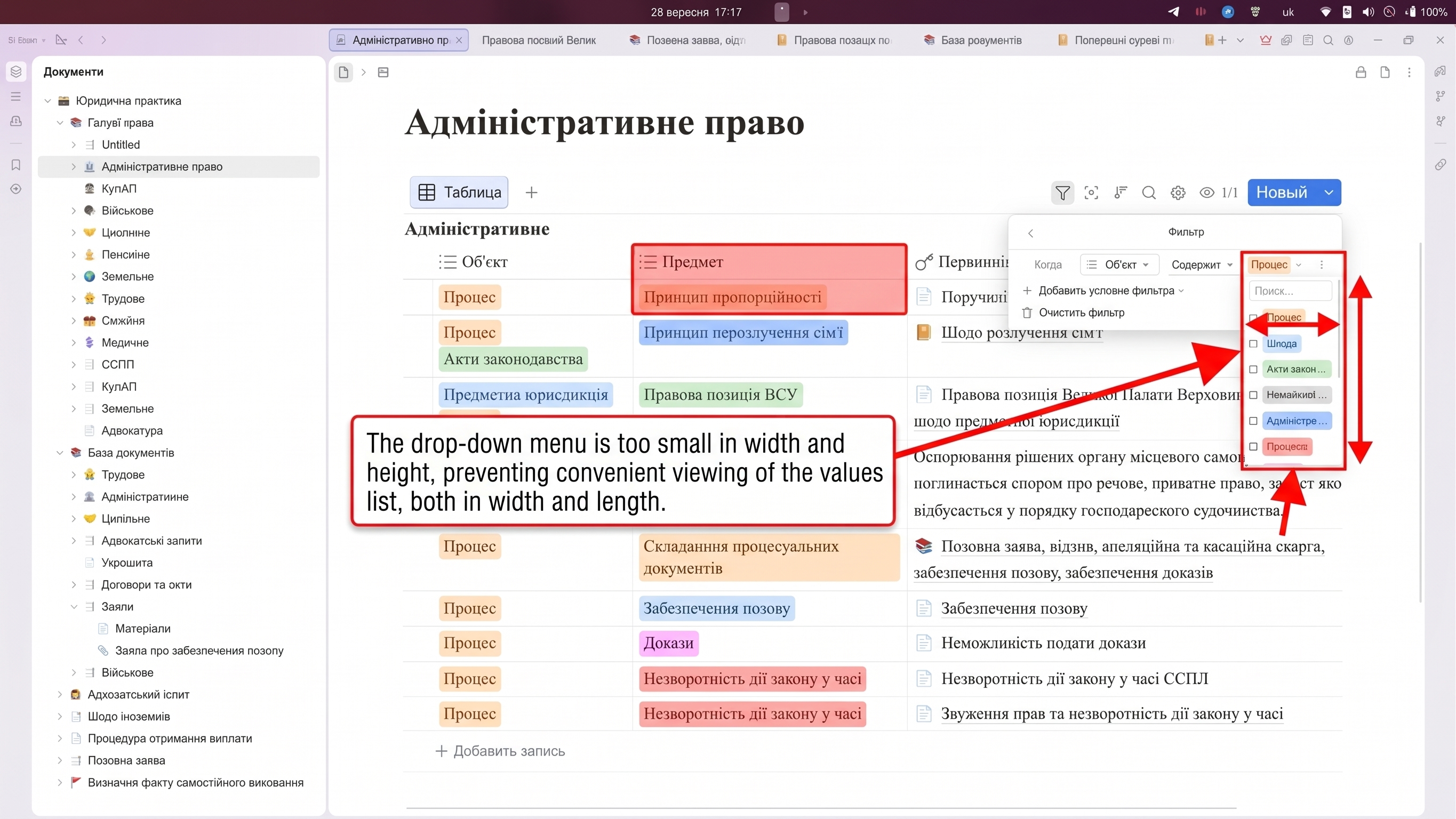The height and width of the screenshot is (819, 1456).
Task: Click the Поиск field in filter dropdown
Action: (x=1290, y=291)
